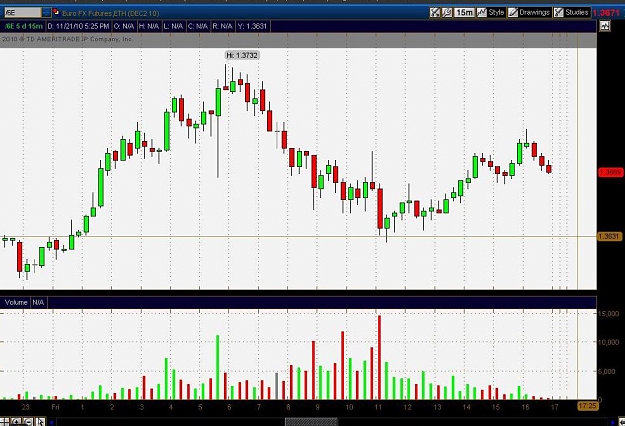Open the chart settings tools icon
The height and width of the screenshot is (426, 625).
[434, 13]
